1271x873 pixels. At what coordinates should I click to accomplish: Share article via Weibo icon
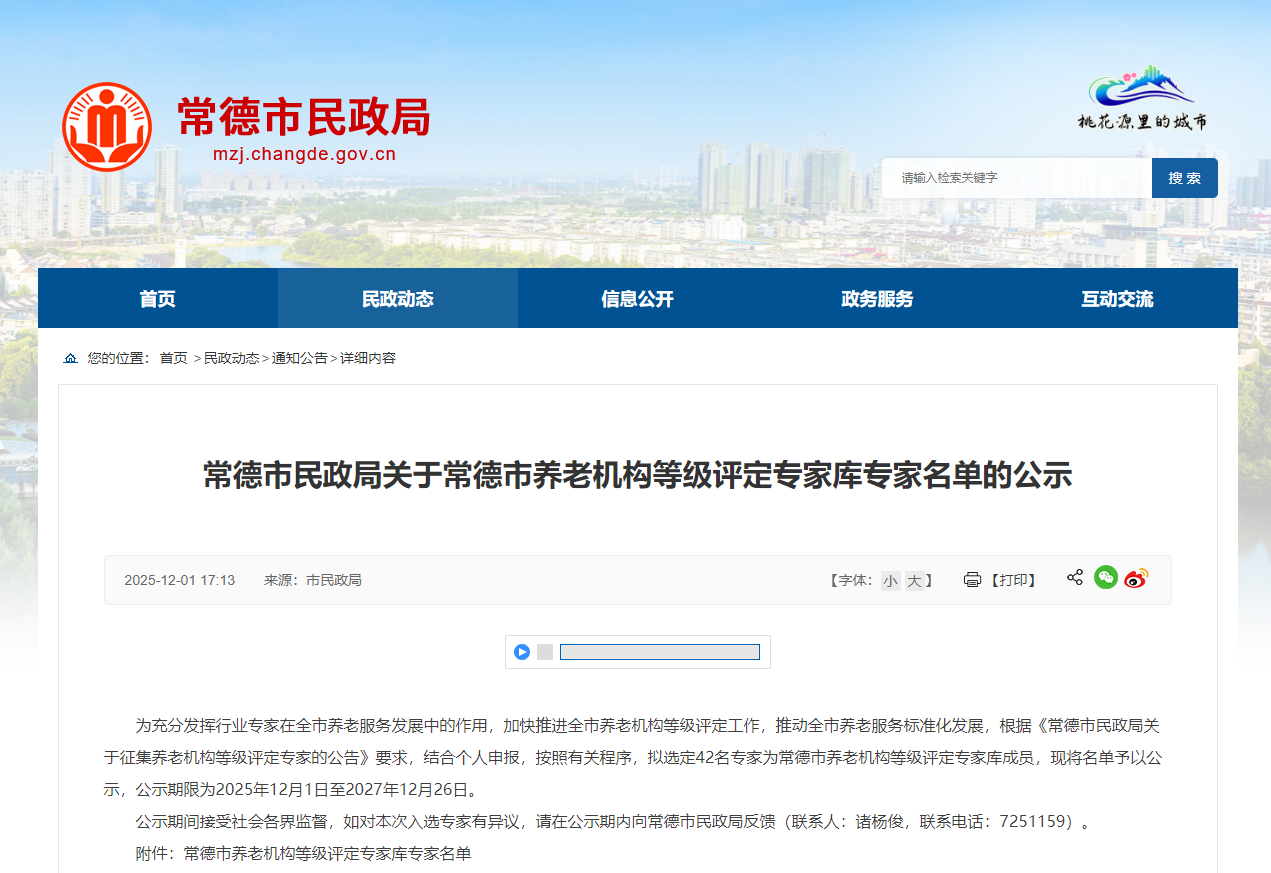(1135, 579)
